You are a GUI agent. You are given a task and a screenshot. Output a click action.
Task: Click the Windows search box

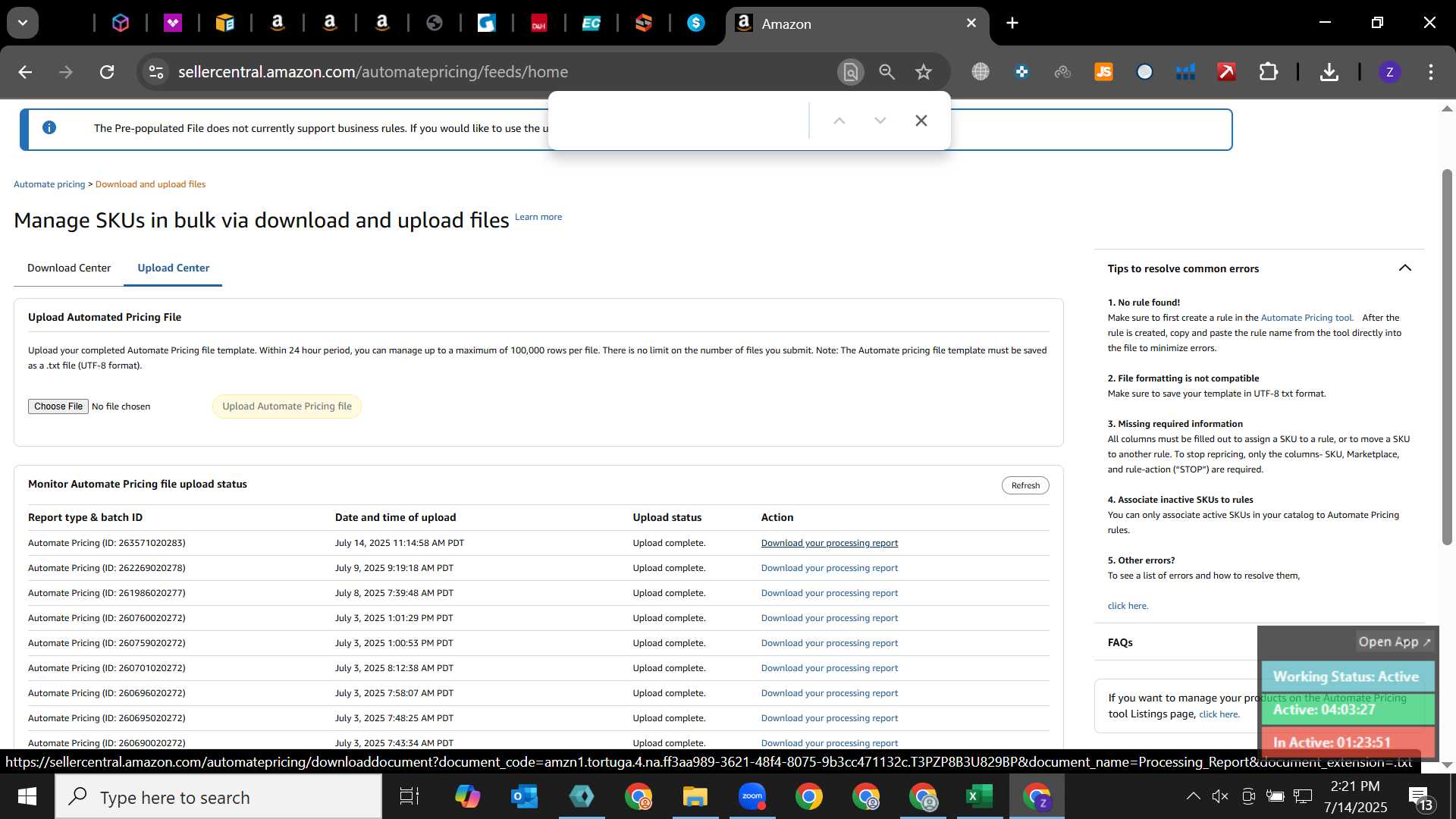(x=218, y=797)
